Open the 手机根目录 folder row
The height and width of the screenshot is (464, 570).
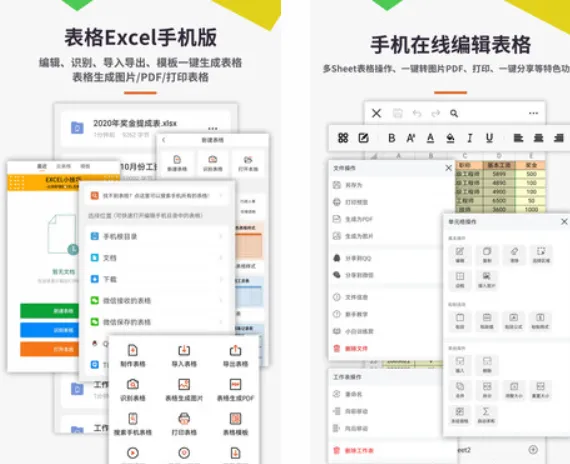click(157, 236)
